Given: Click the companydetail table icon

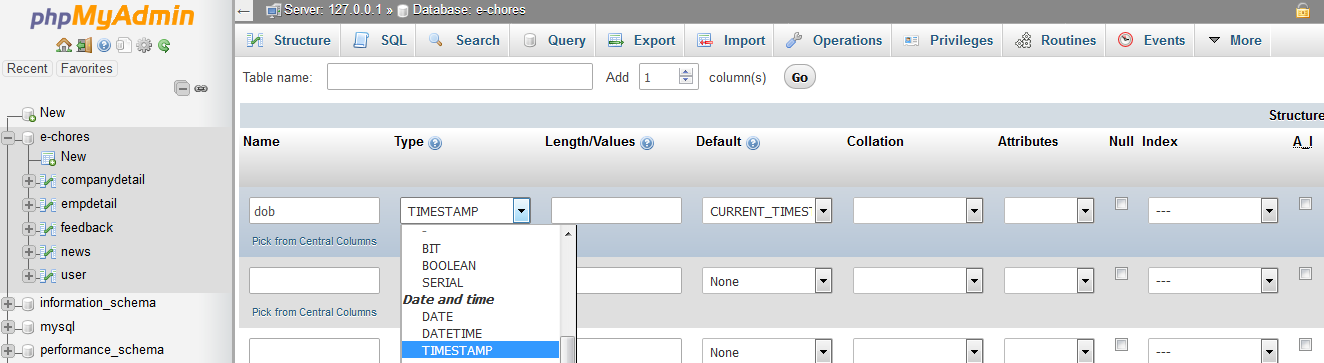Looking at the screenshot, I should click(x=47, y=180).
